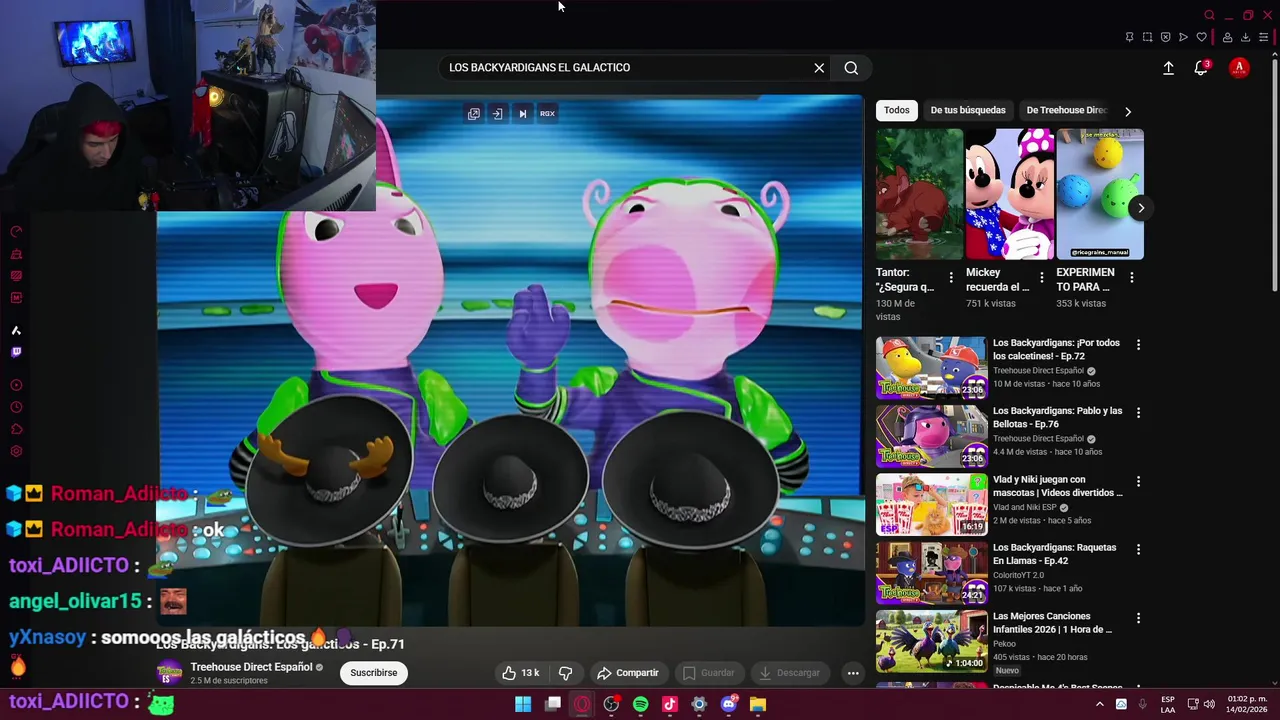Open Raquetas En Llamas Ep.42 thumbnail
The image size is (1280, 720).
point(931,572)
